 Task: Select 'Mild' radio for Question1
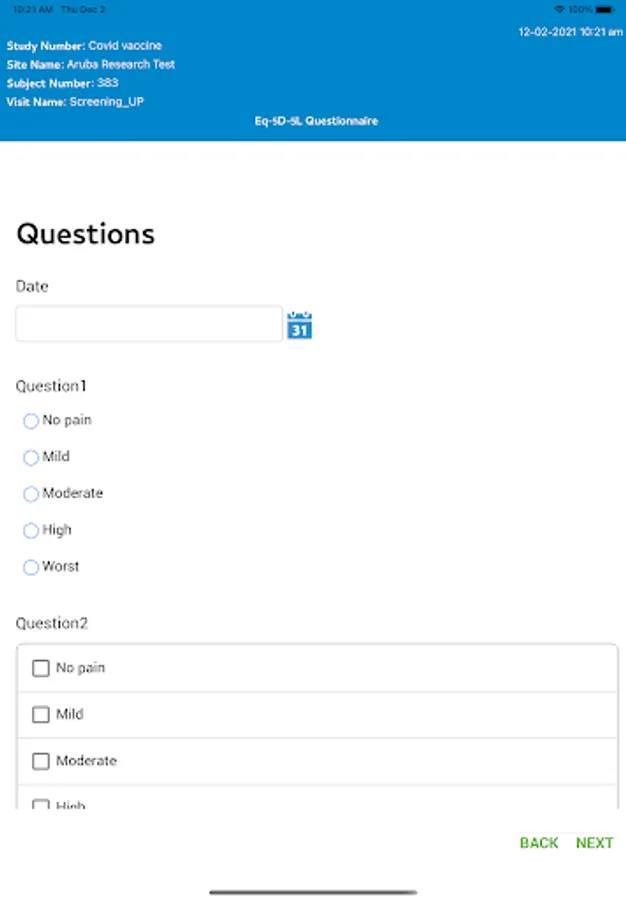point(31,458)
